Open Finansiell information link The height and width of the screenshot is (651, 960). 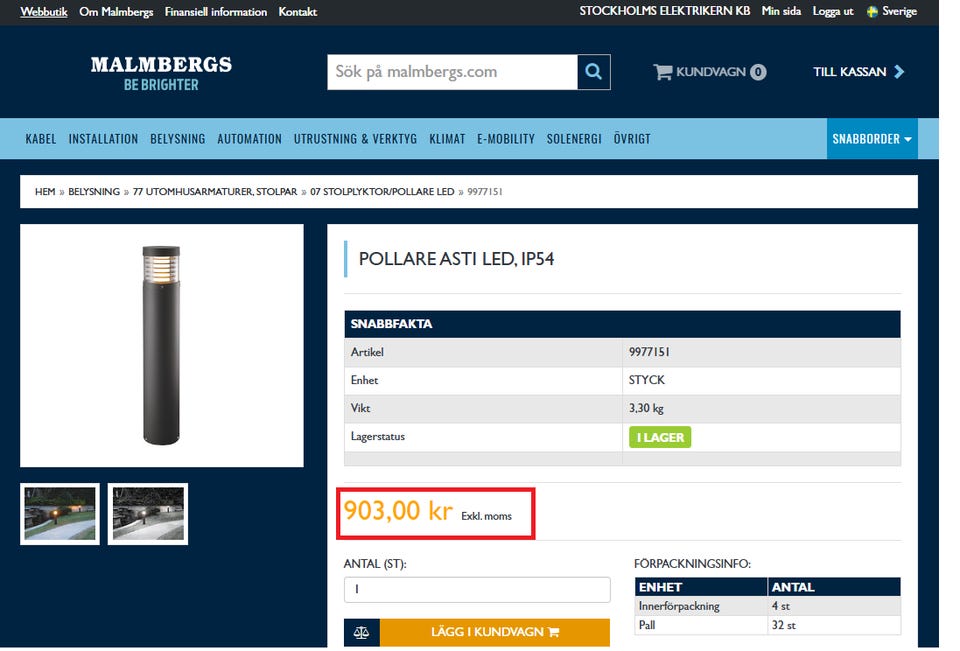pyautogui.click(x=216, y=12)
